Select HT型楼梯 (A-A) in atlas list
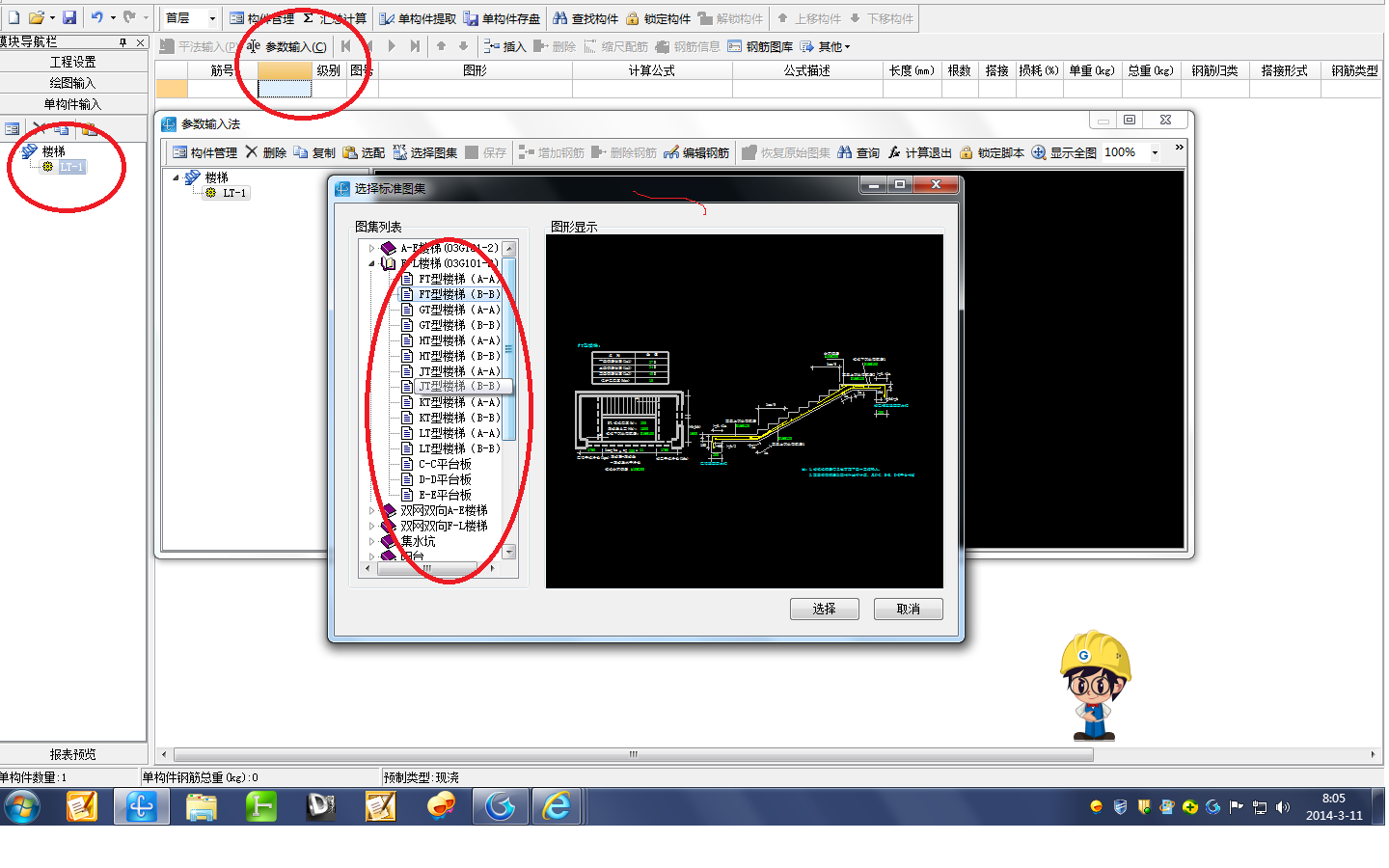1389x868 pixels. (459, 340)
